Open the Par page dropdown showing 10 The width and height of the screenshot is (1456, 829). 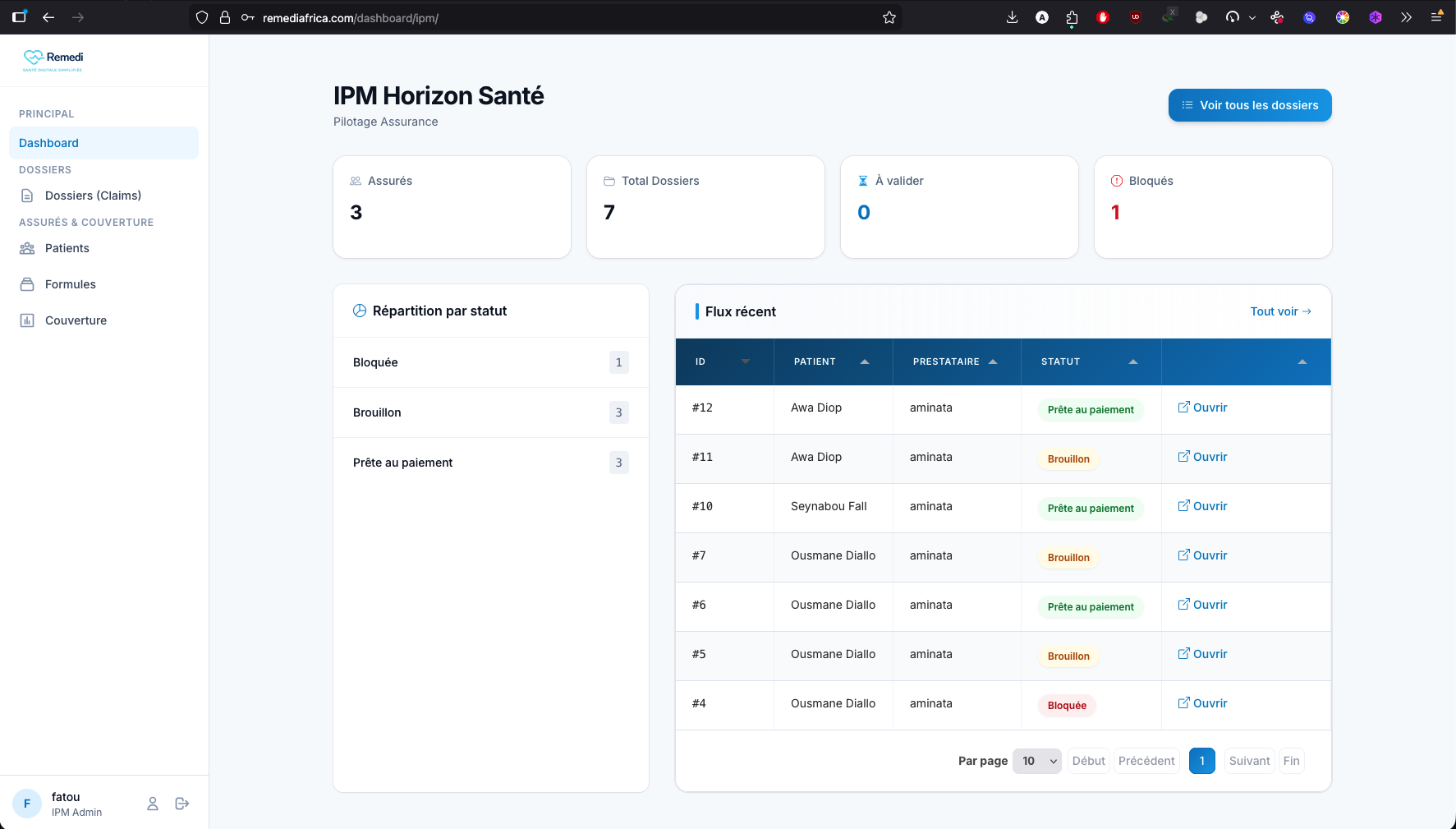[1036, 761]
